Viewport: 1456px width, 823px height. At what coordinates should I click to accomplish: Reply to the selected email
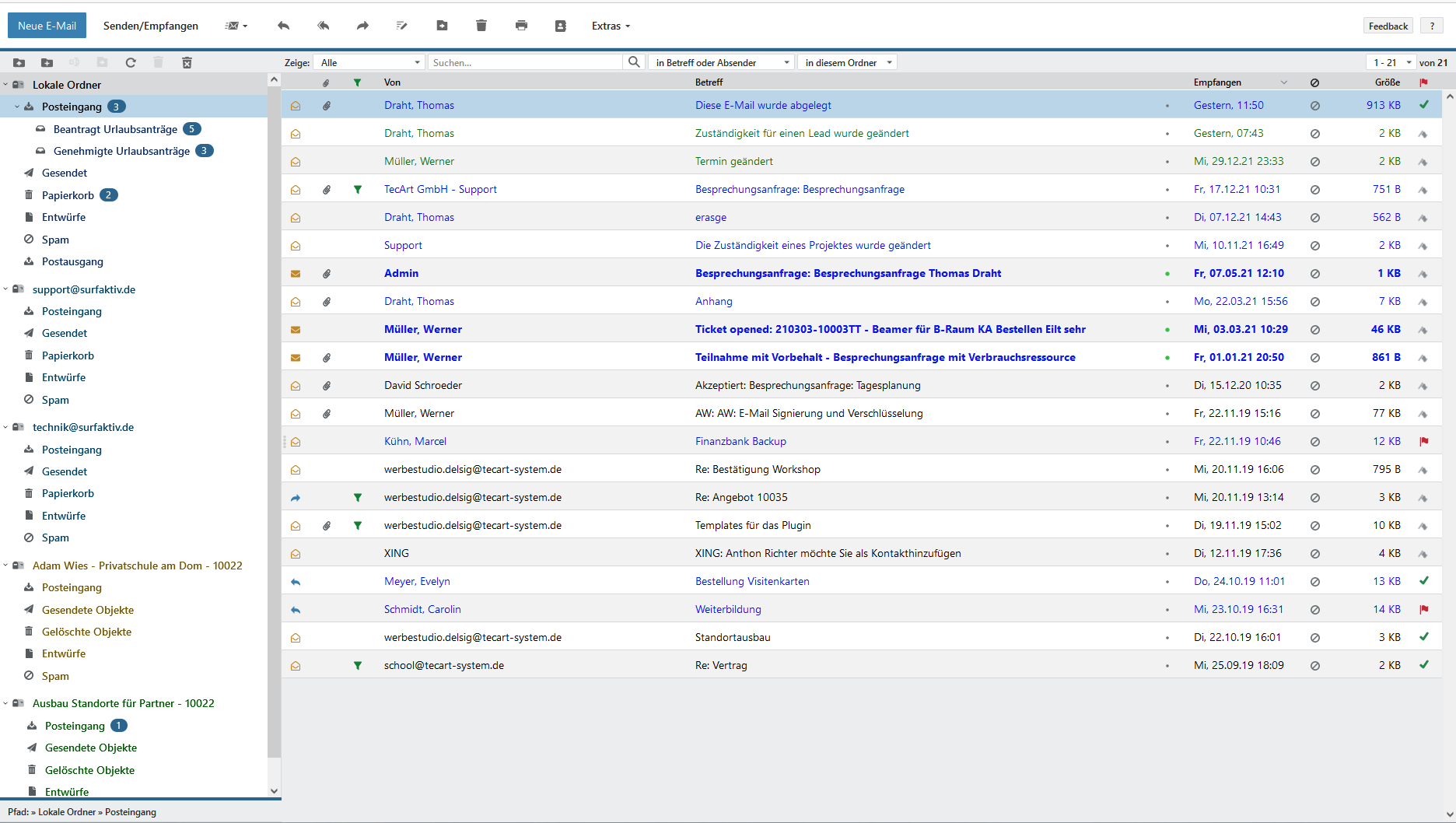tap(283, 26)
